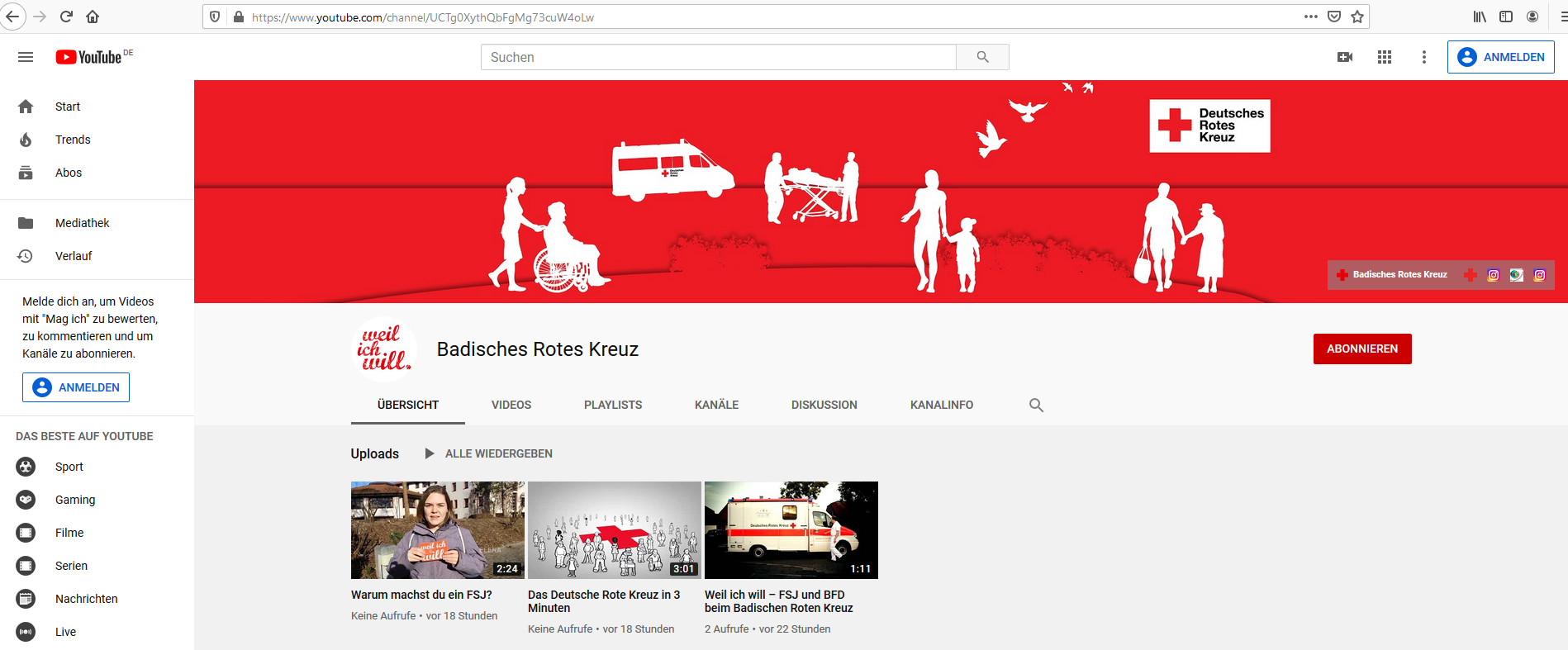Reload the page with refresh icon
The width and height of the screenshot is (1568, 650).
pos(67,17)
